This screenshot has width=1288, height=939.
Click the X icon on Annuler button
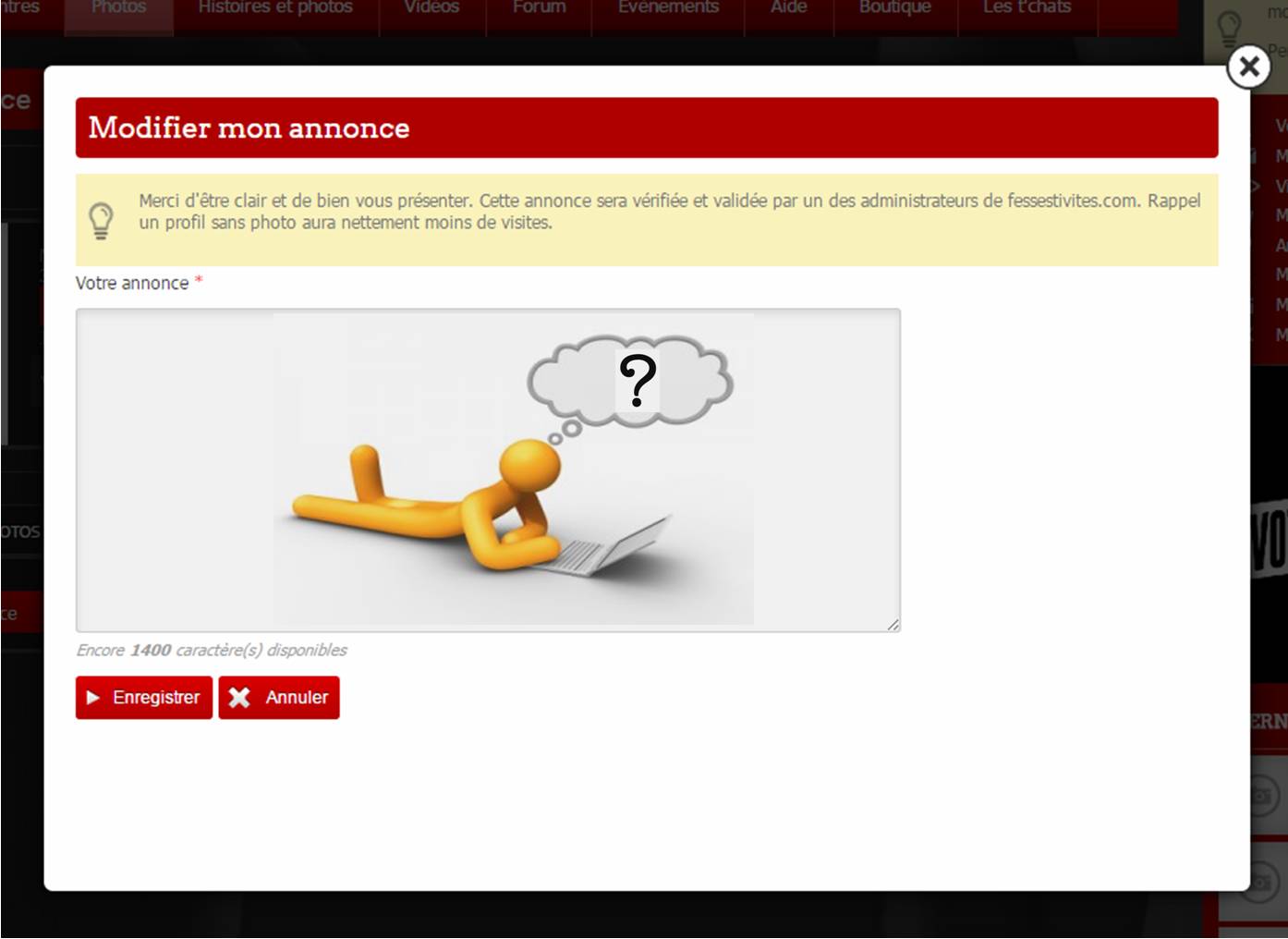[x=239, y=698]
